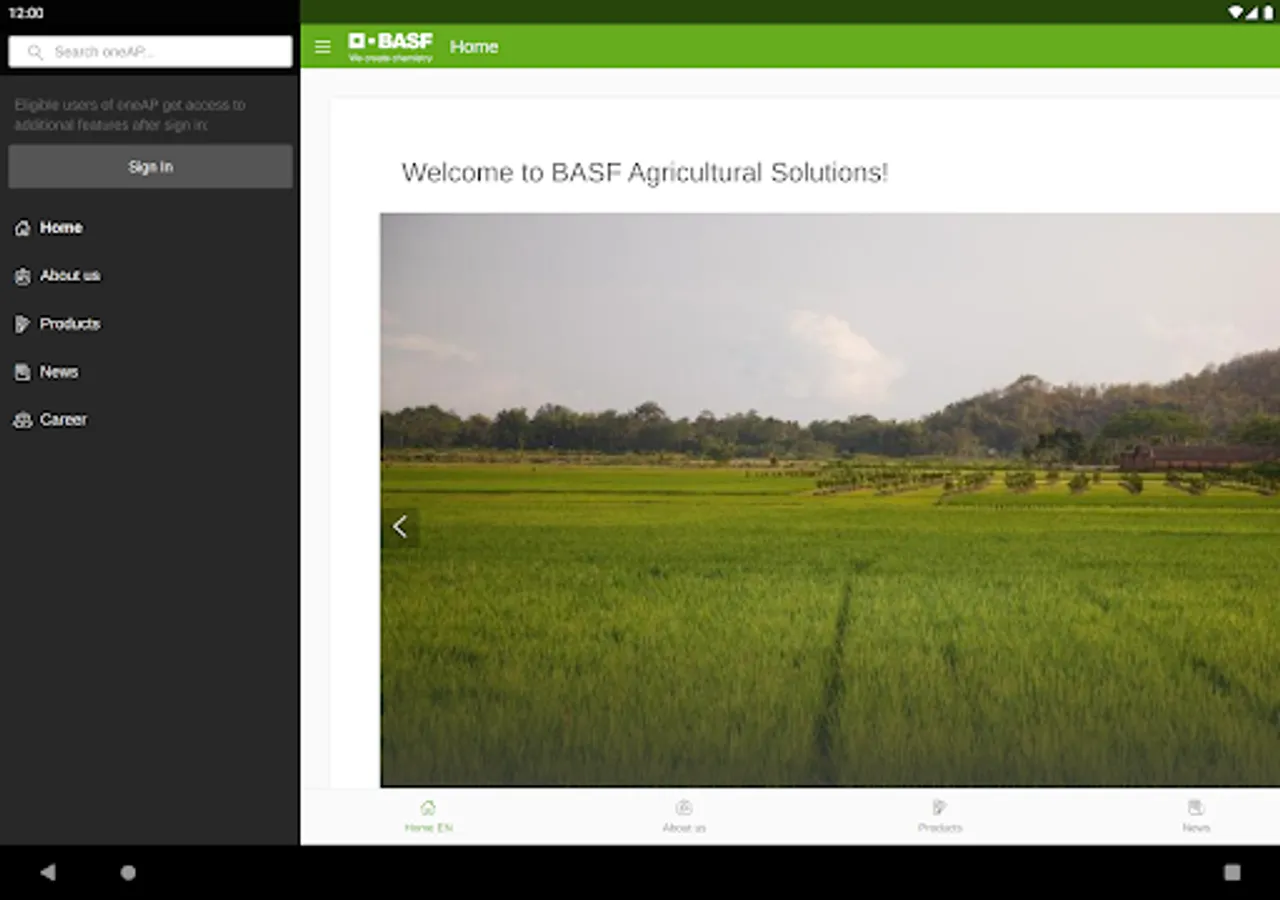Click the BASF logo in header
Image resolution: width=1280 pixels, height=900 pixels.
[x=390, y=47]
